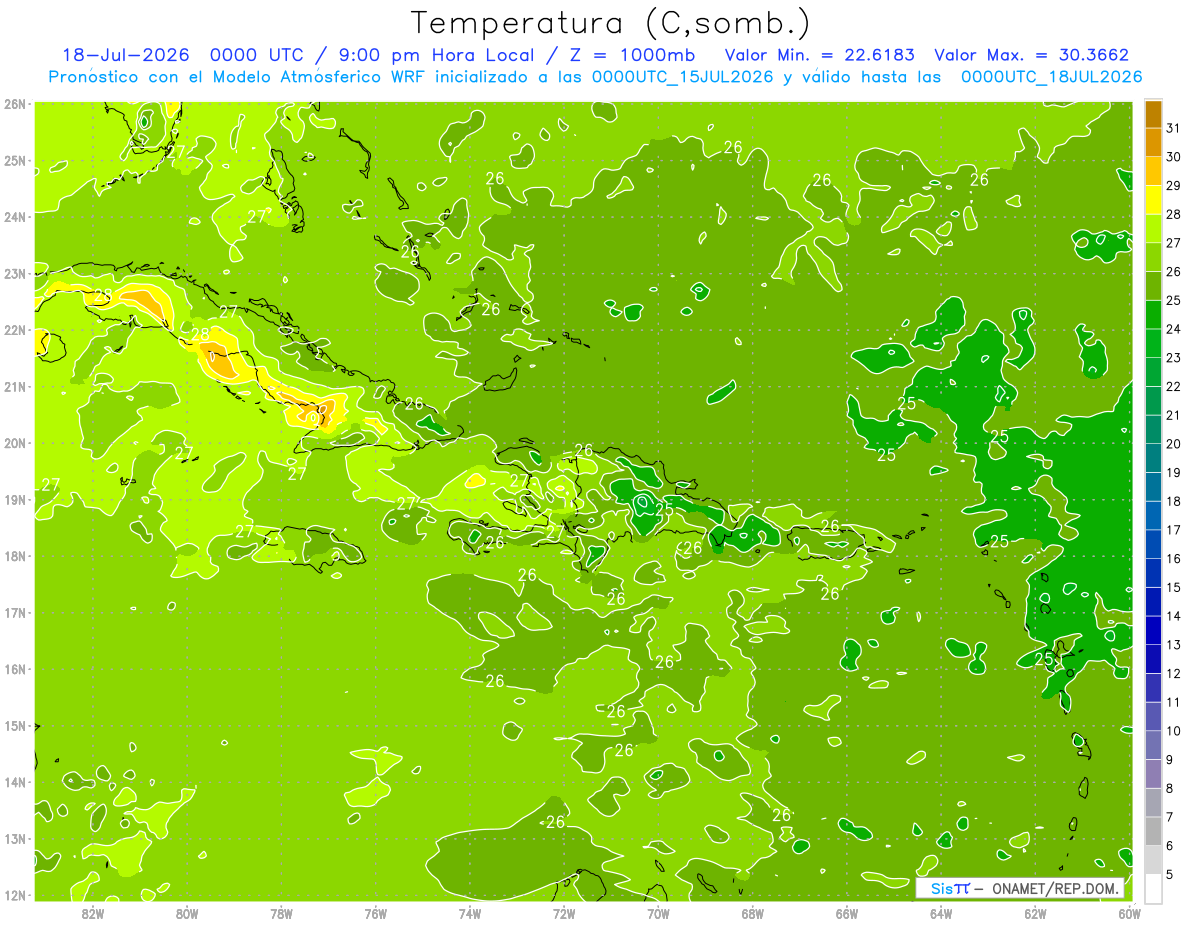
Task: Click the 24N latitude axis label
Action: pyautogui.click(x=15, y=217)
